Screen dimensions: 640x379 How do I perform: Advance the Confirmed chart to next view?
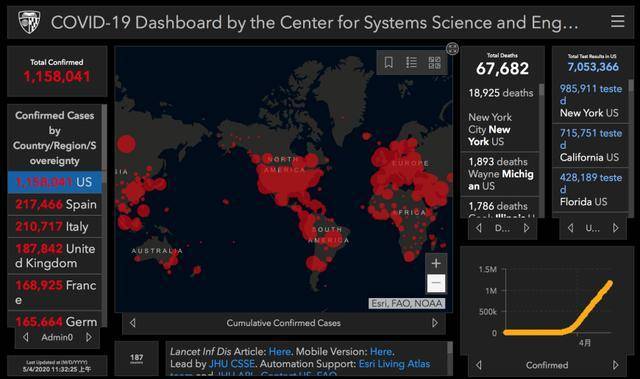[616, 365]
